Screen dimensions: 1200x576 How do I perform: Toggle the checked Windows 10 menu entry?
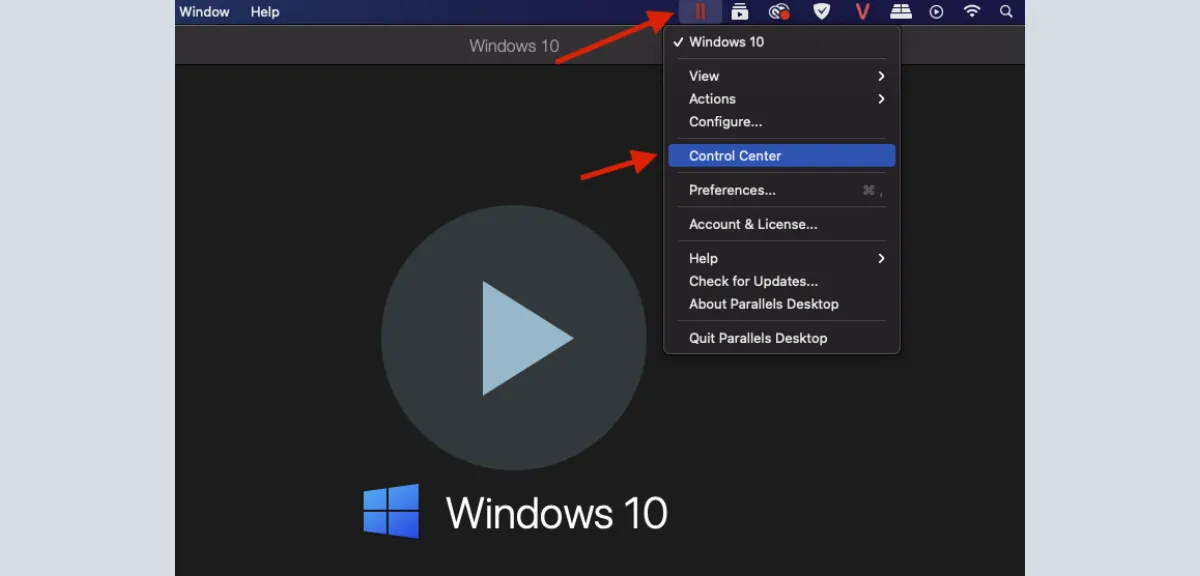[x=726, y=42]
